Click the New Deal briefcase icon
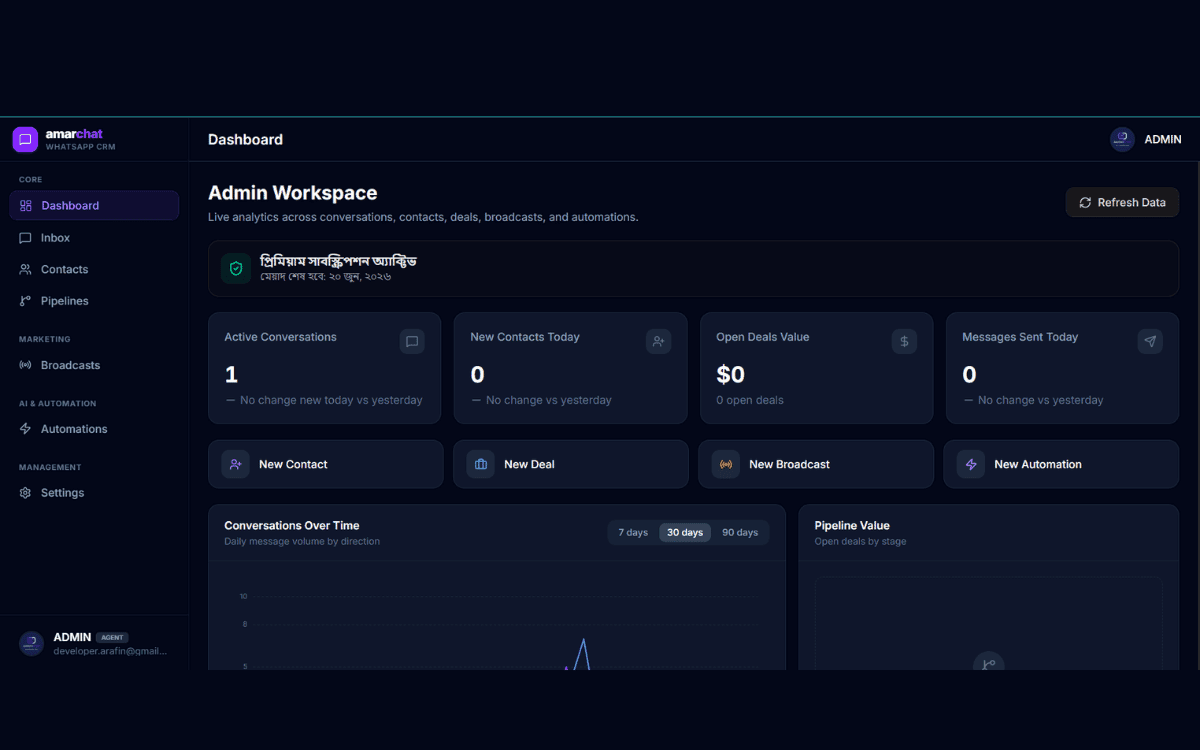 pyautogui.click(x=481, y=464)
